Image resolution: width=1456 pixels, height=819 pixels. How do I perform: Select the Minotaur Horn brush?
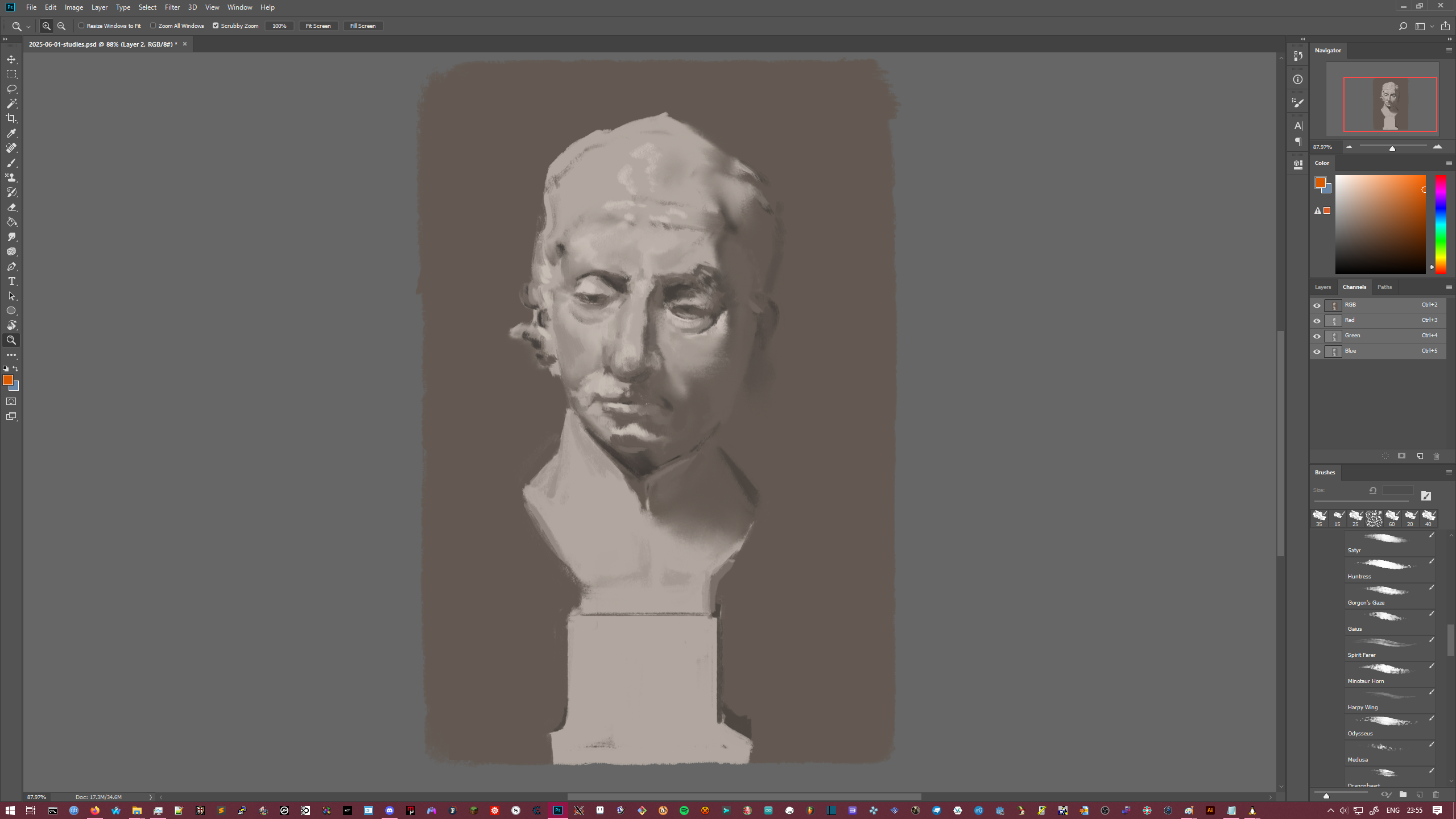pos(1389,674)
